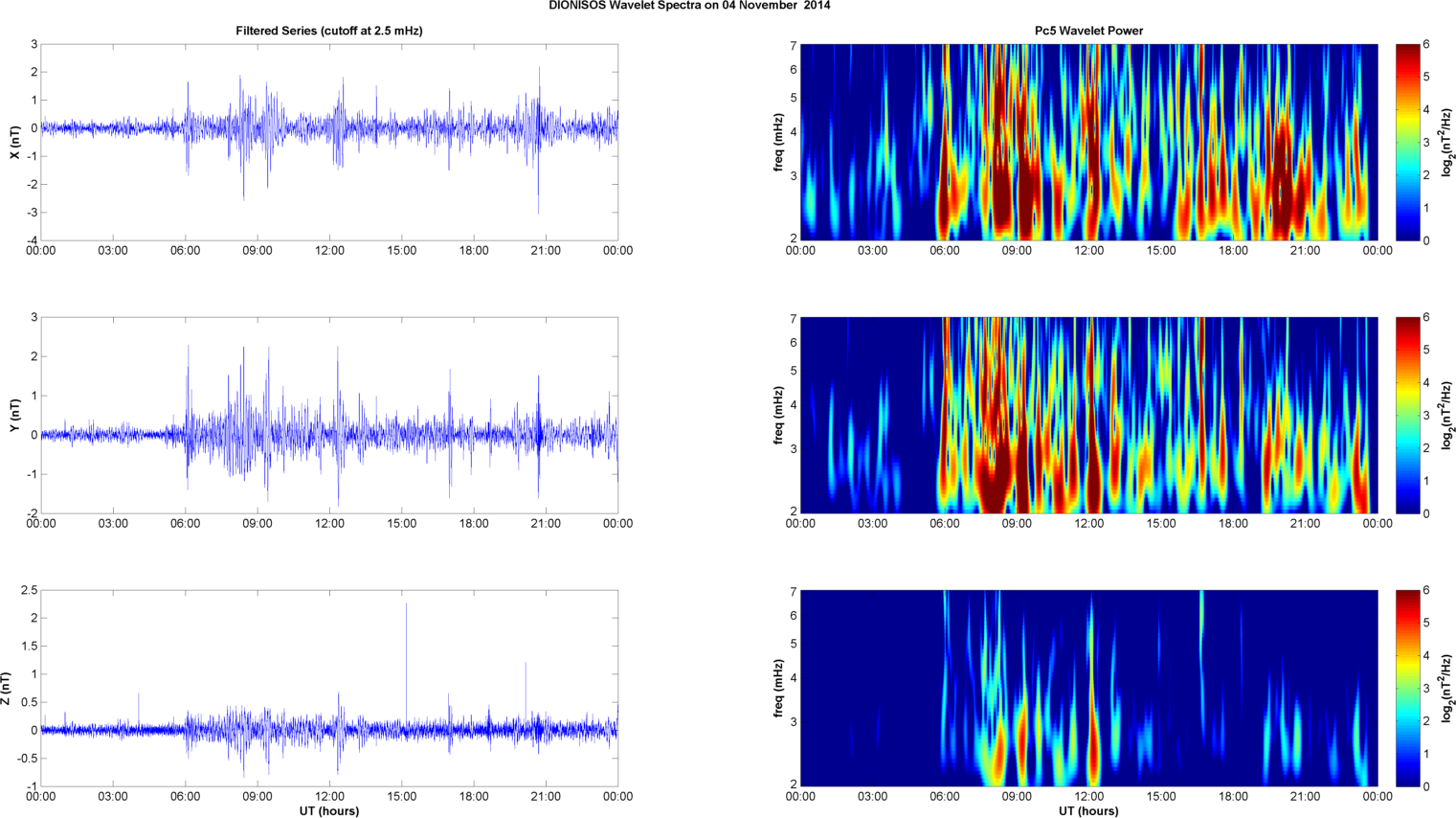Click the colorbar beside the Z spectrogram
This screenshot has width=1456, height=818.
(1407, 689)
